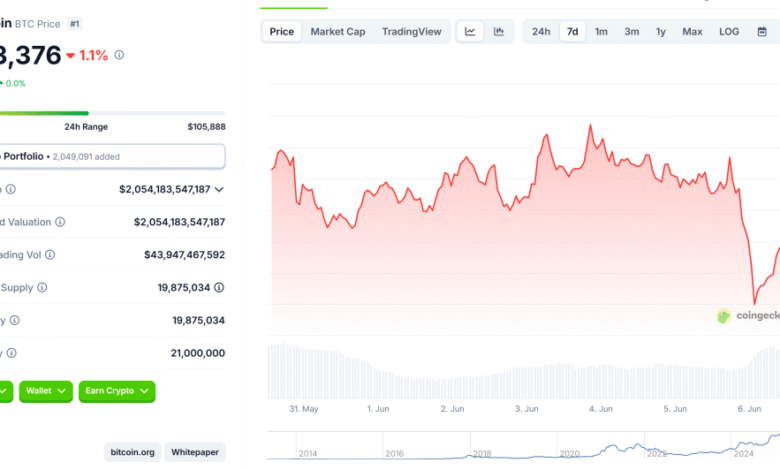This screenshot has height=470, width=780.
Task: Click the 31. May date axis label
Action: click(x=304, y=409)
